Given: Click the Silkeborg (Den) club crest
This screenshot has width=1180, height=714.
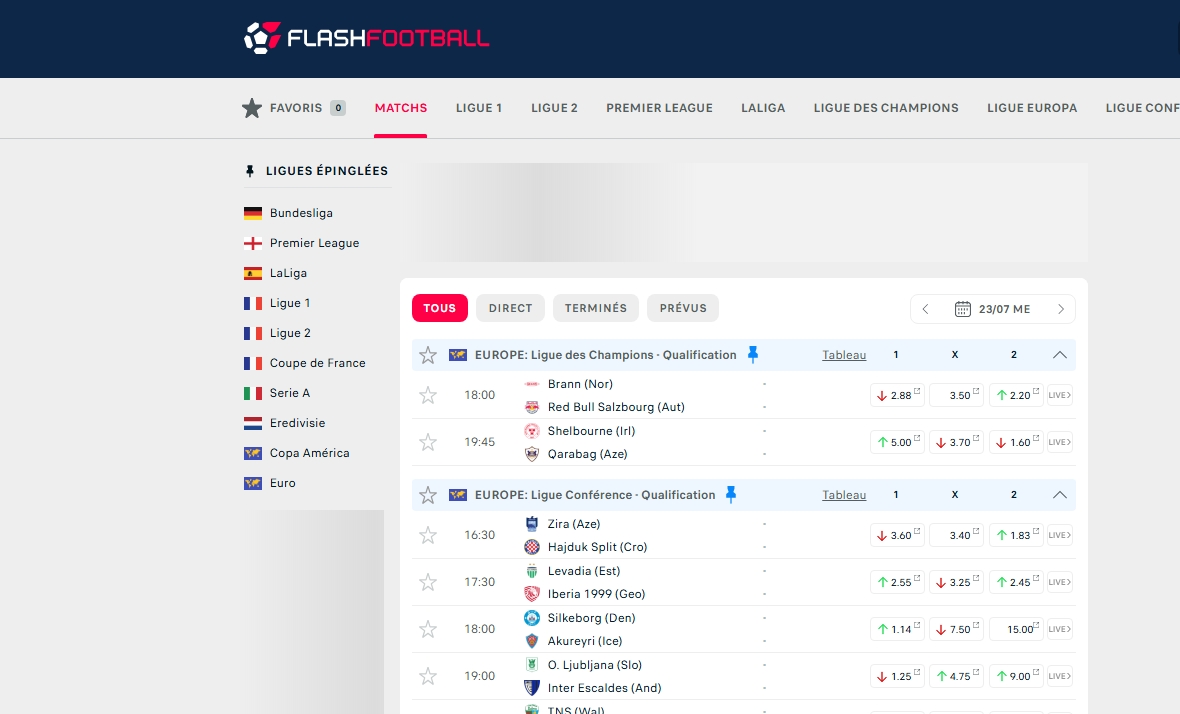Looking at the screenshot, I should click(x=532, y=618).
